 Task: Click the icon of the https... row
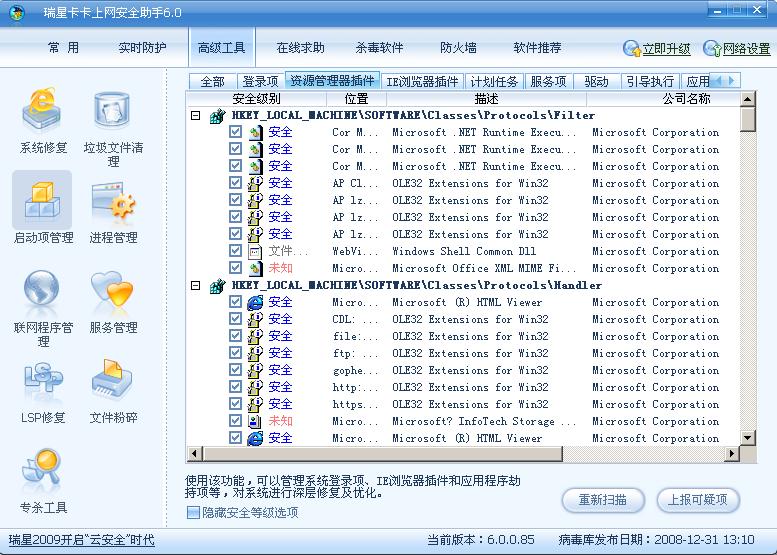pyautogui.click(x=255, y=404)
